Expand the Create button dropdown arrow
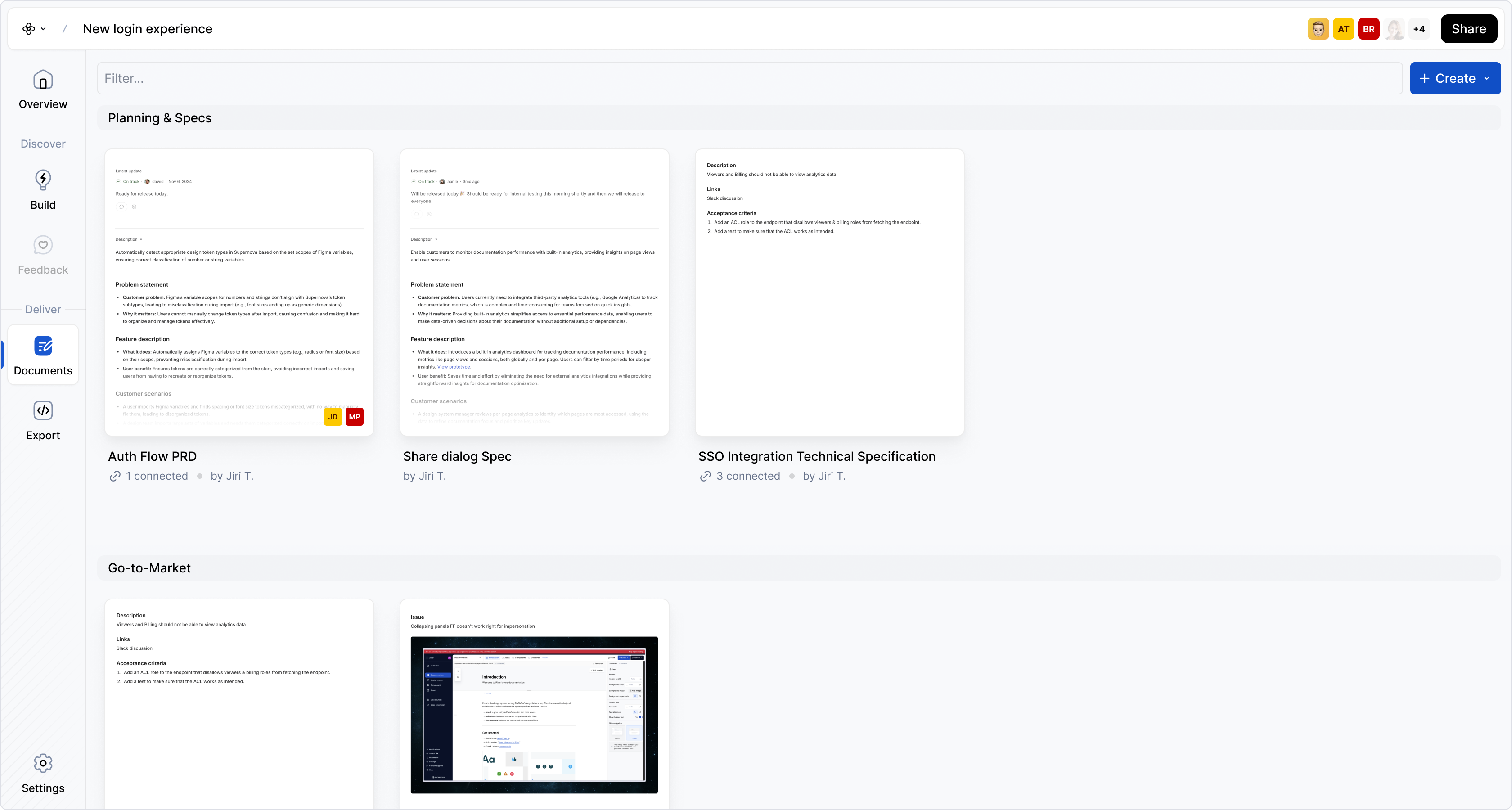1512x810 pixels. click(1487, 78)
